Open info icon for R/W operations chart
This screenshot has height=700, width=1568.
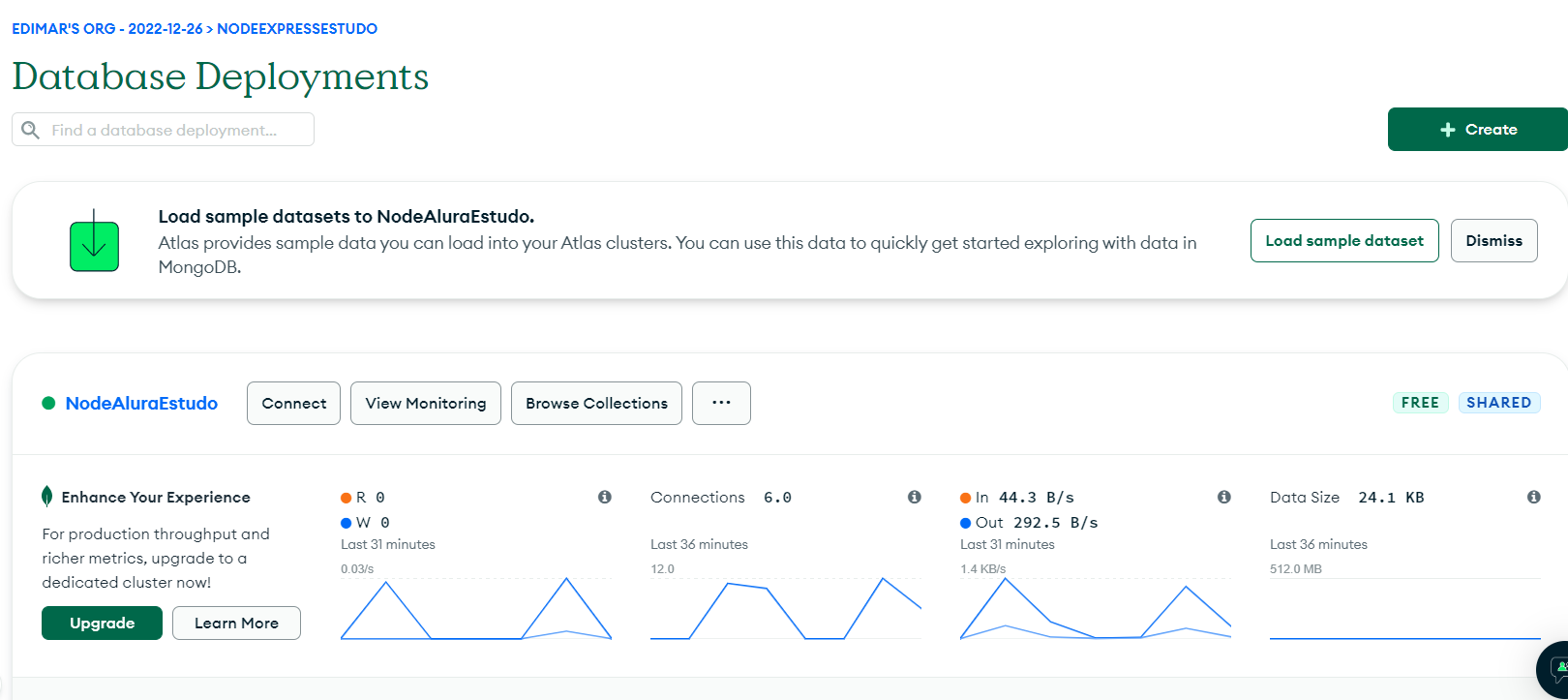tap(605, 497)
